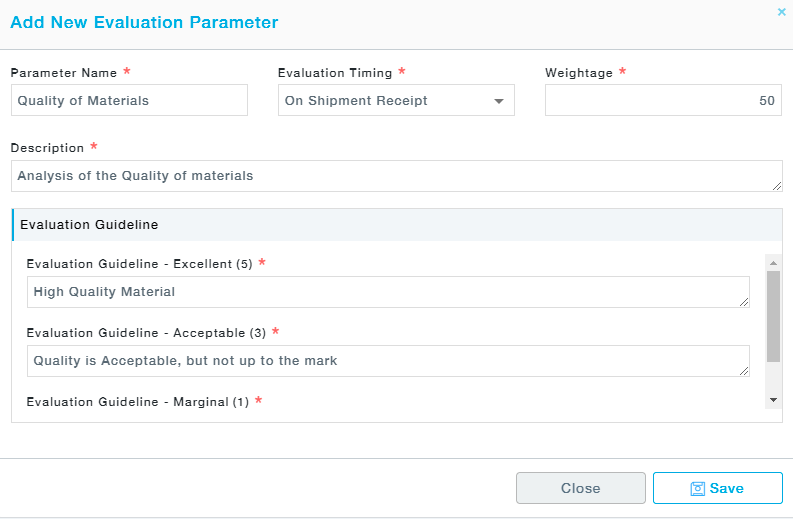Click the guideline panel scrollbar thumb
The width and height of the screenshot is (793, 519).
773,315
